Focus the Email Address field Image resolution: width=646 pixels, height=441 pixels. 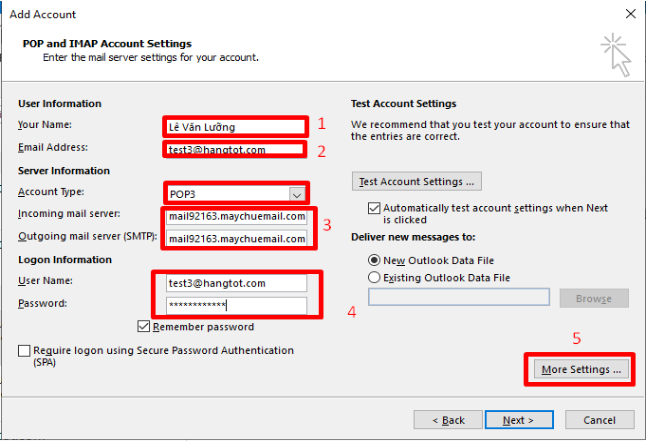tap(234, 150)
